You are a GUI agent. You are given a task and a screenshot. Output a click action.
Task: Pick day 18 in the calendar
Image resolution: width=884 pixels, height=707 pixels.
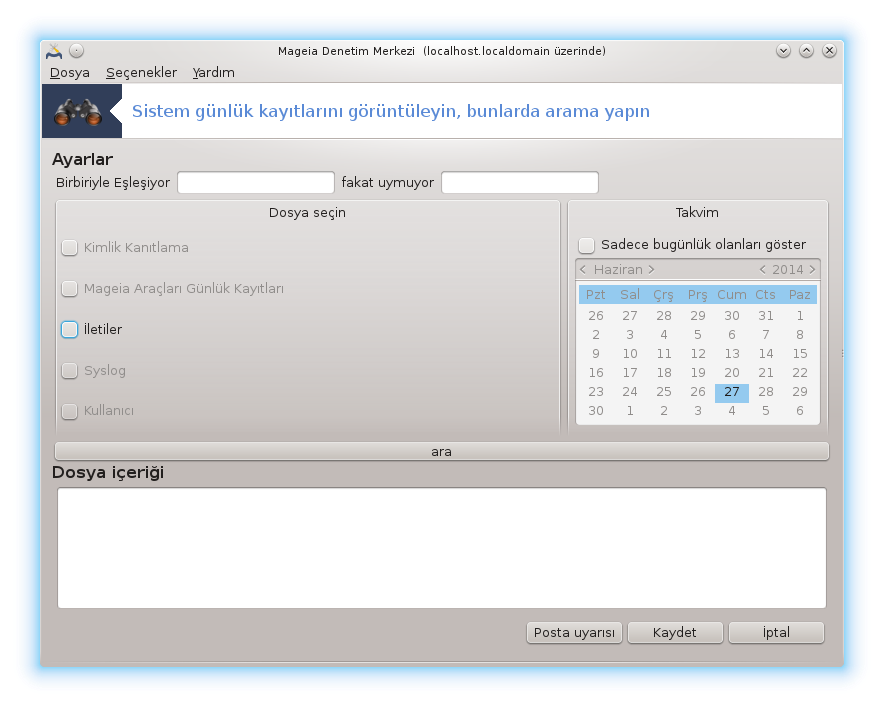tap(664, 373)
